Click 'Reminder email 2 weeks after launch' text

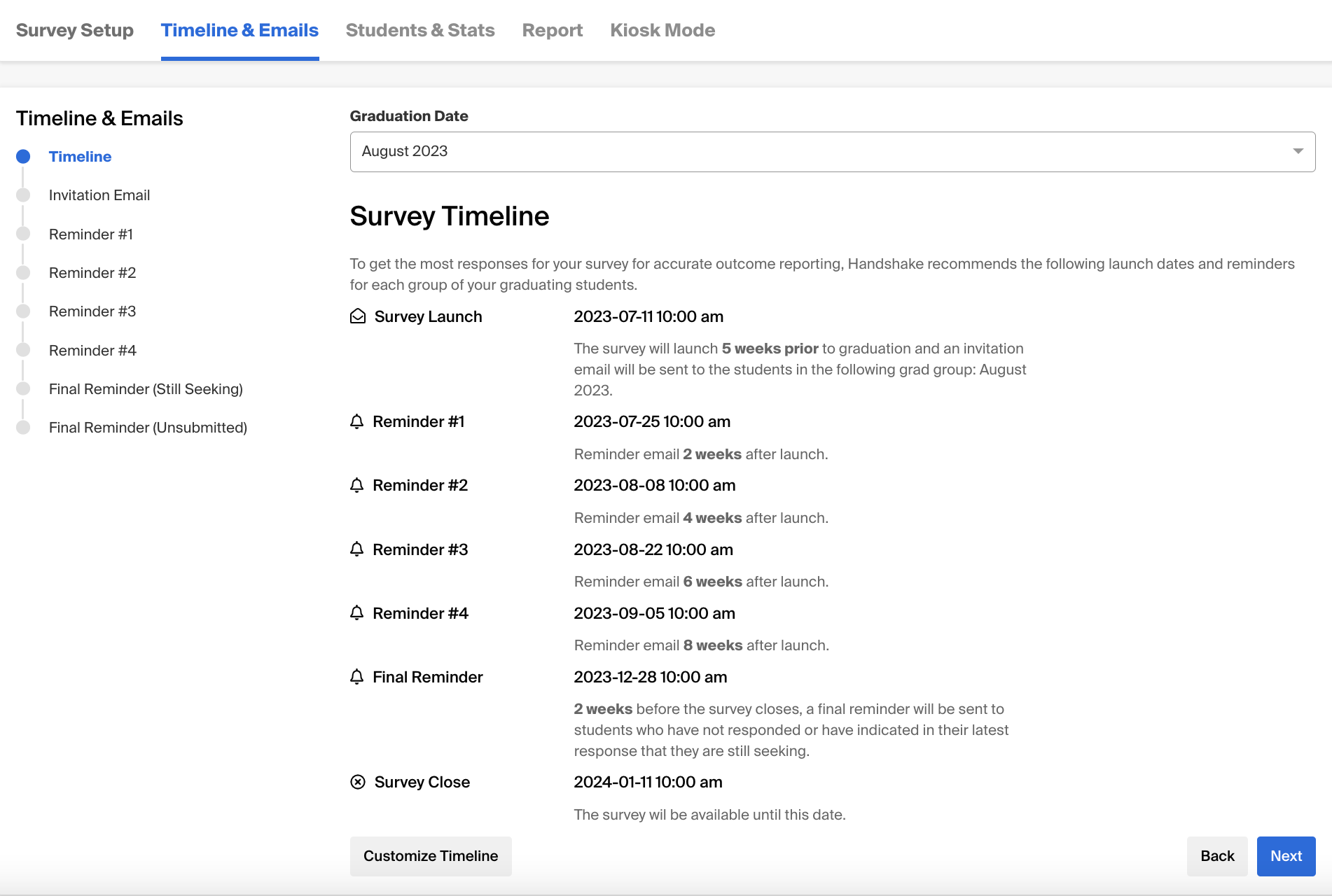click(701, 454)
